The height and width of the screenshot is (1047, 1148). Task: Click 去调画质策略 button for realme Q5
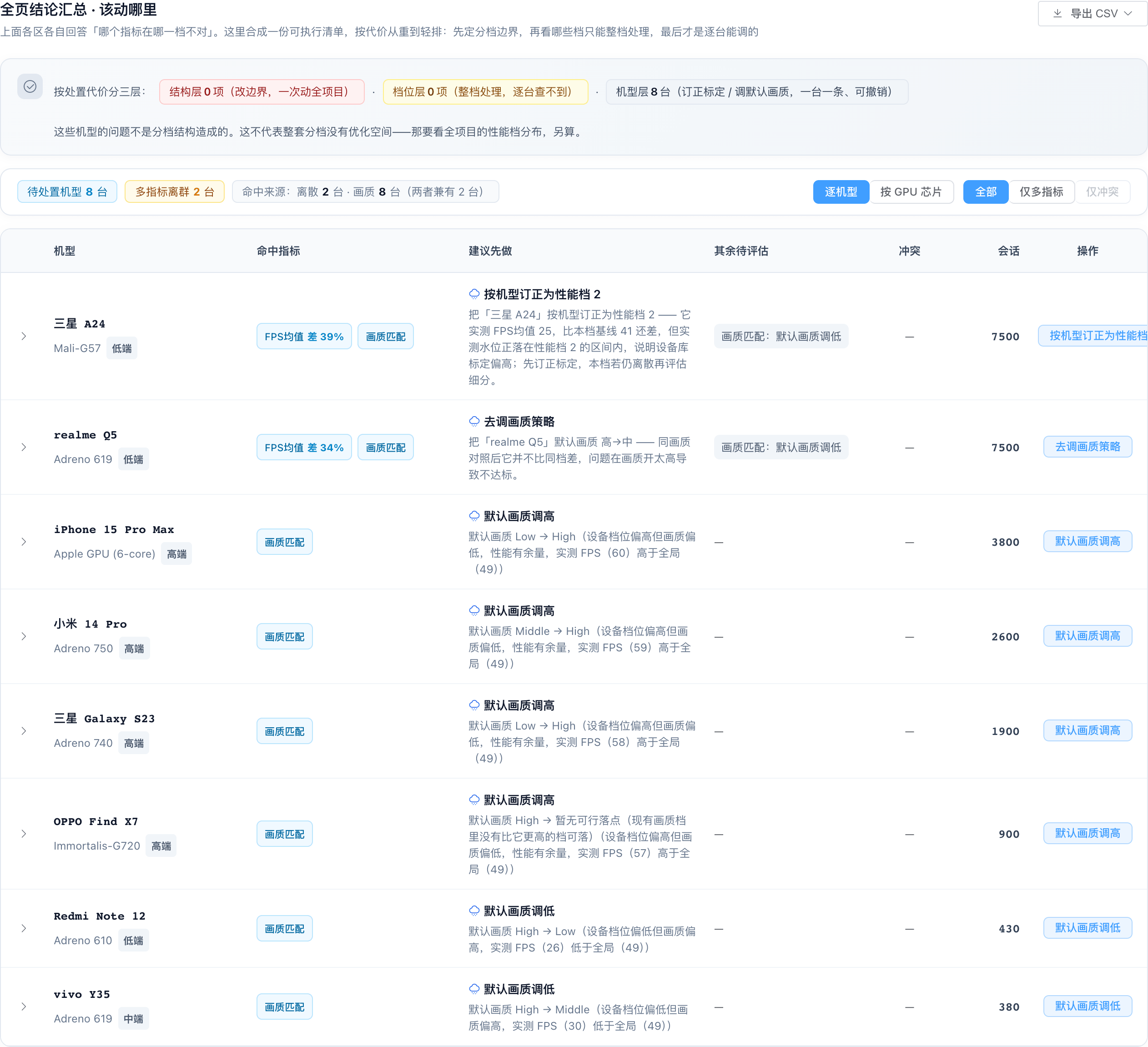click(x=1088, y=447)
